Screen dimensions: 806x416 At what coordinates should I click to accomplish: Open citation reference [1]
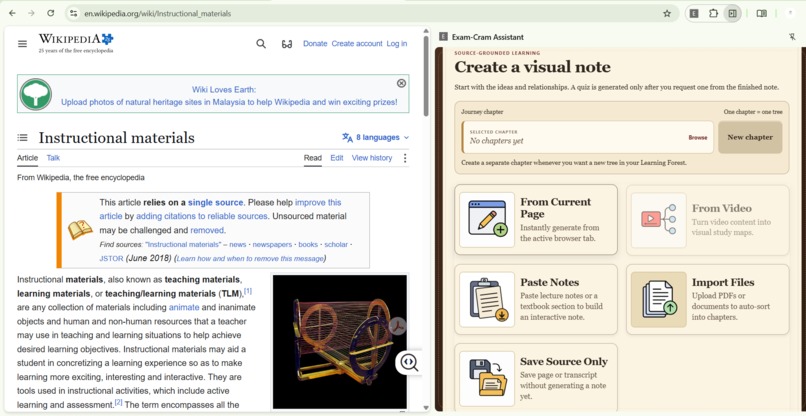(x=248, y=291)
